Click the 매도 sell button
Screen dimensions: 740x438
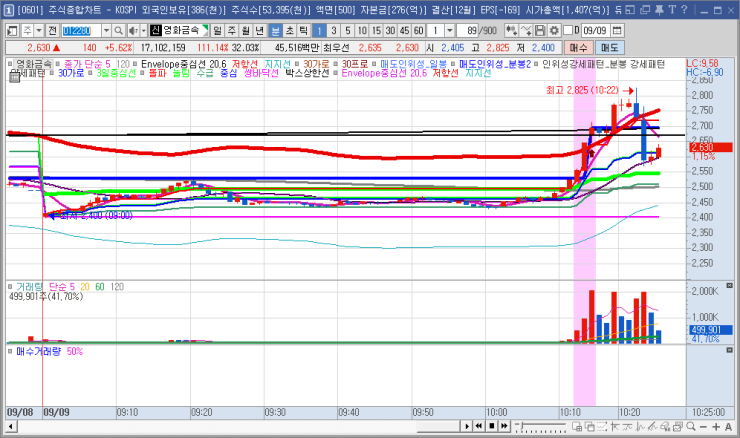(610, 48)
